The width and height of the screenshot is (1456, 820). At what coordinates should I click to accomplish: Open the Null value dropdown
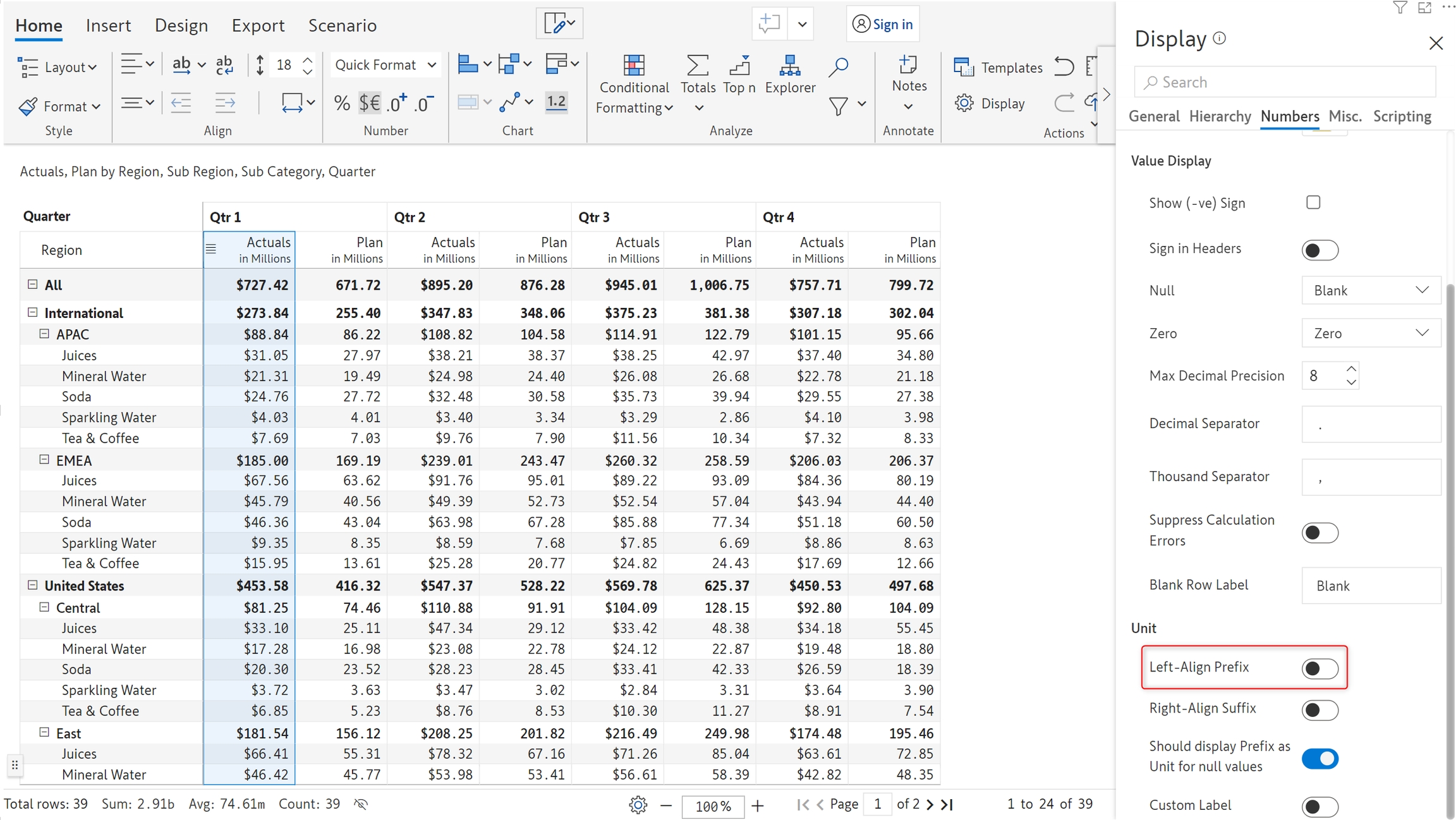[x=1371, y=290]
